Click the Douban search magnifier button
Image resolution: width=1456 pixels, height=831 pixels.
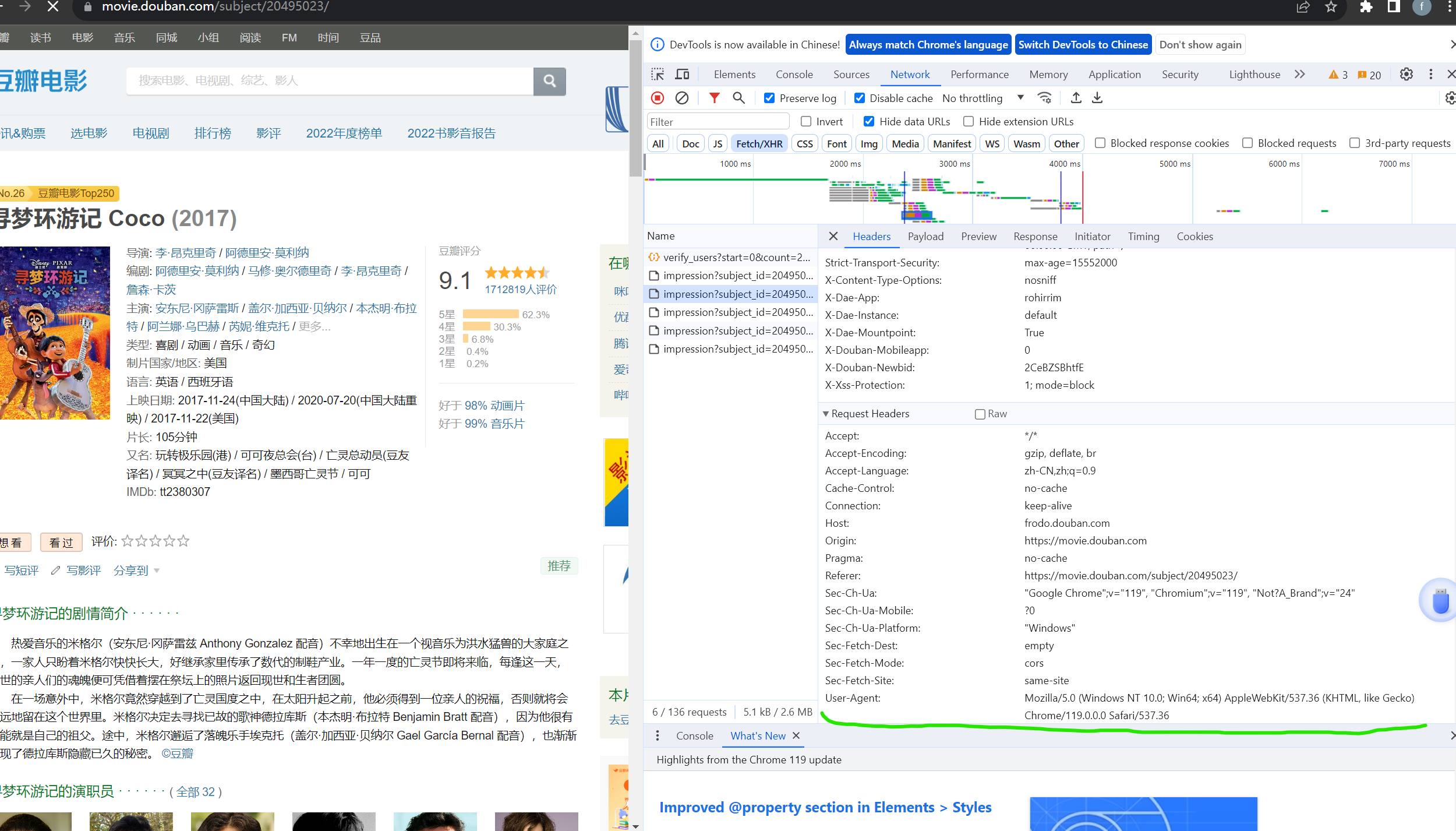(x=549, y=81)
